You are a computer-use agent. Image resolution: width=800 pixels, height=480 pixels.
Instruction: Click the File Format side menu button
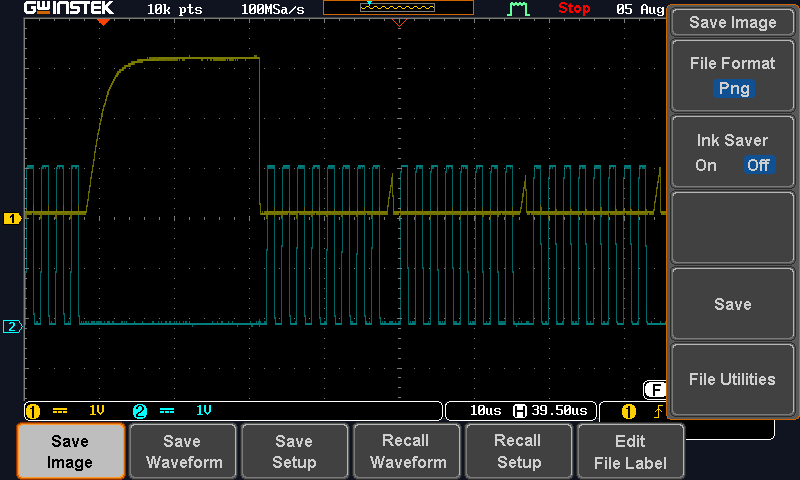(733, 76)
